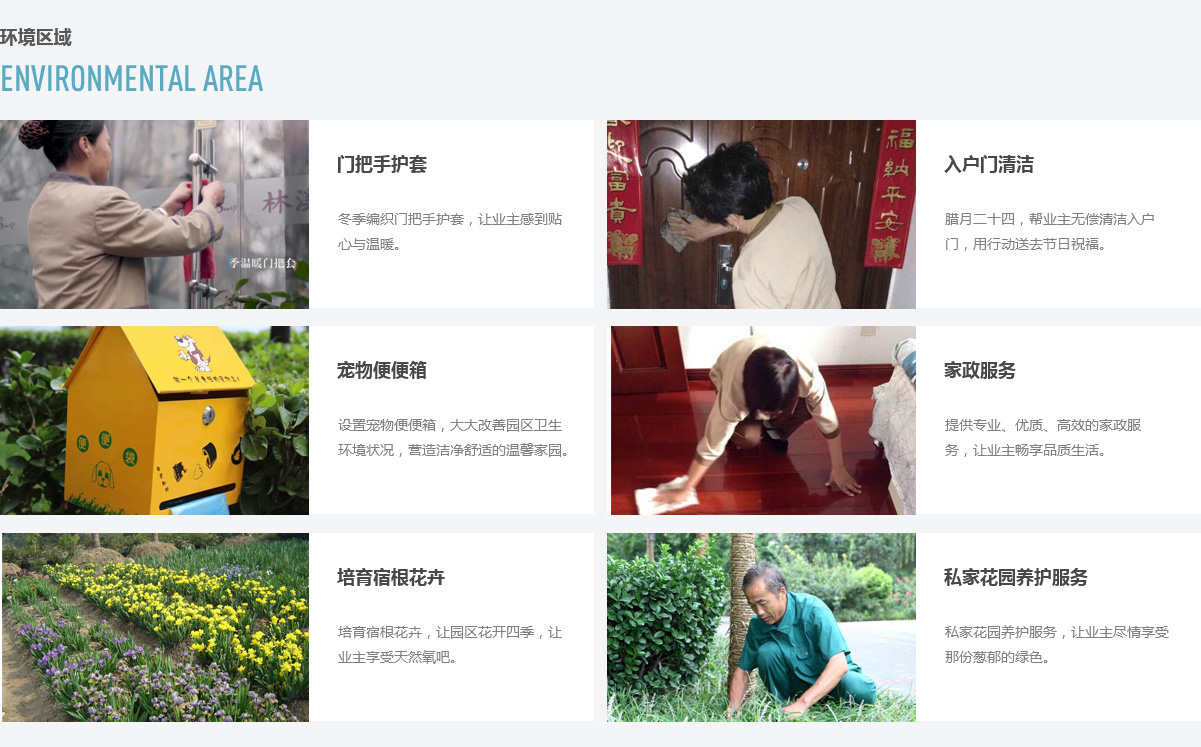Open the 宠物便便箱 heading
This screenshot has width=1201, height=747.
[382, 371]
